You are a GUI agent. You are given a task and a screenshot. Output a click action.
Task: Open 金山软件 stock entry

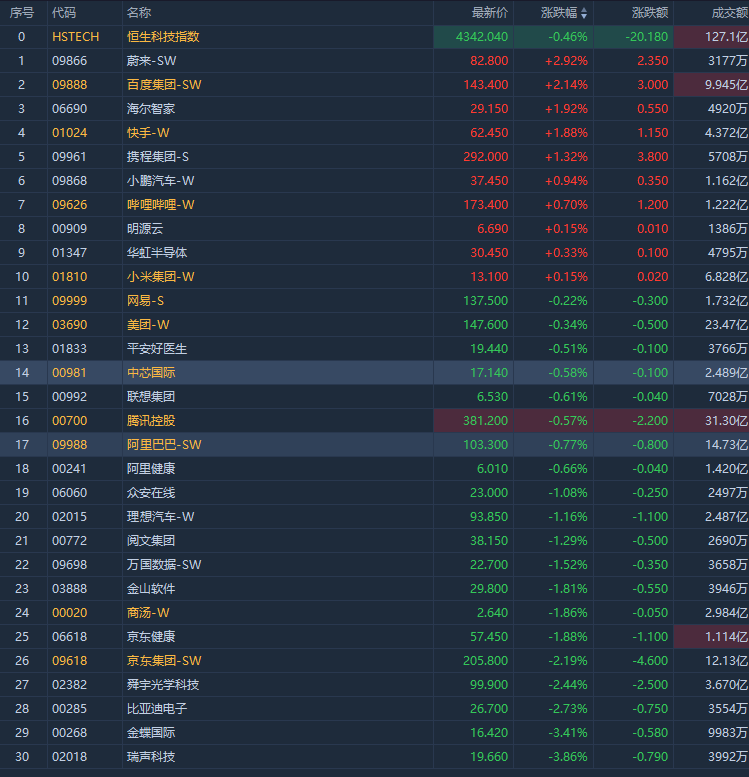click(x=151, y=589)
